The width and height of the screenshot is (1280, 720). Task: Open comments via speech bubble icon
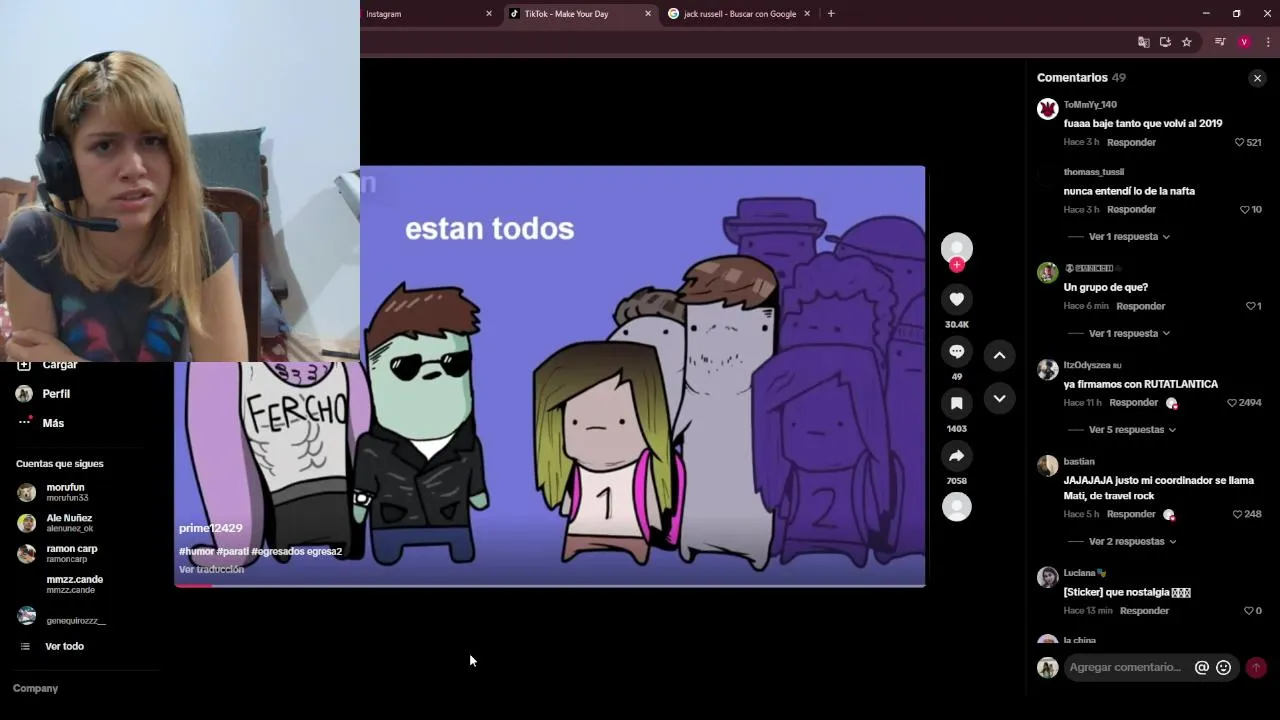[957, 351]
